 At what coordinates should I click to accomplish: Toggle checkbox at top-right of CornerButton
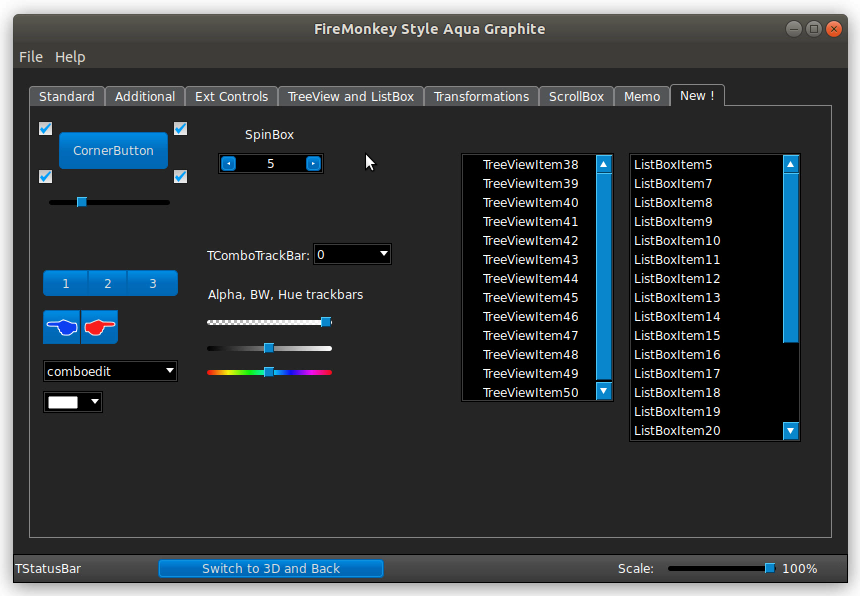pos(180,128)
